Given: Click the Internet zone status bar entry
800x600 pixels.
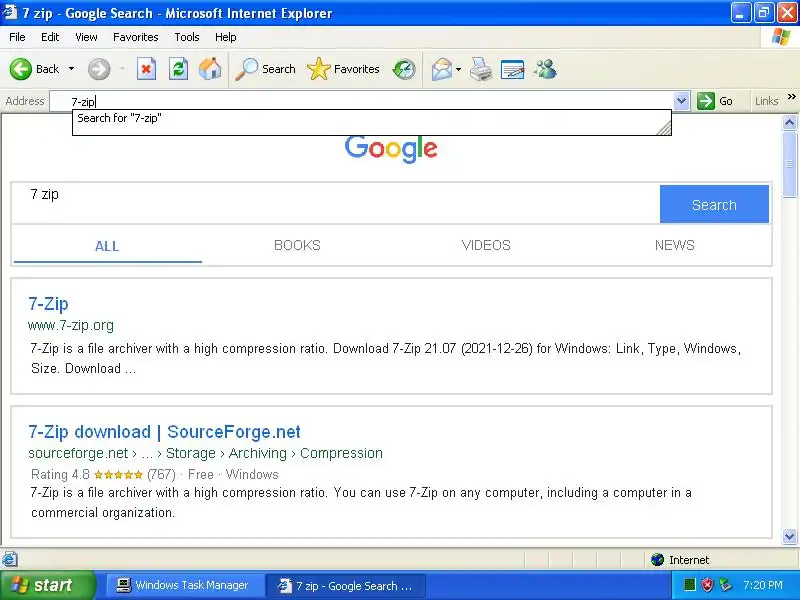Looking at the screenshot, I should coord(680,560).
